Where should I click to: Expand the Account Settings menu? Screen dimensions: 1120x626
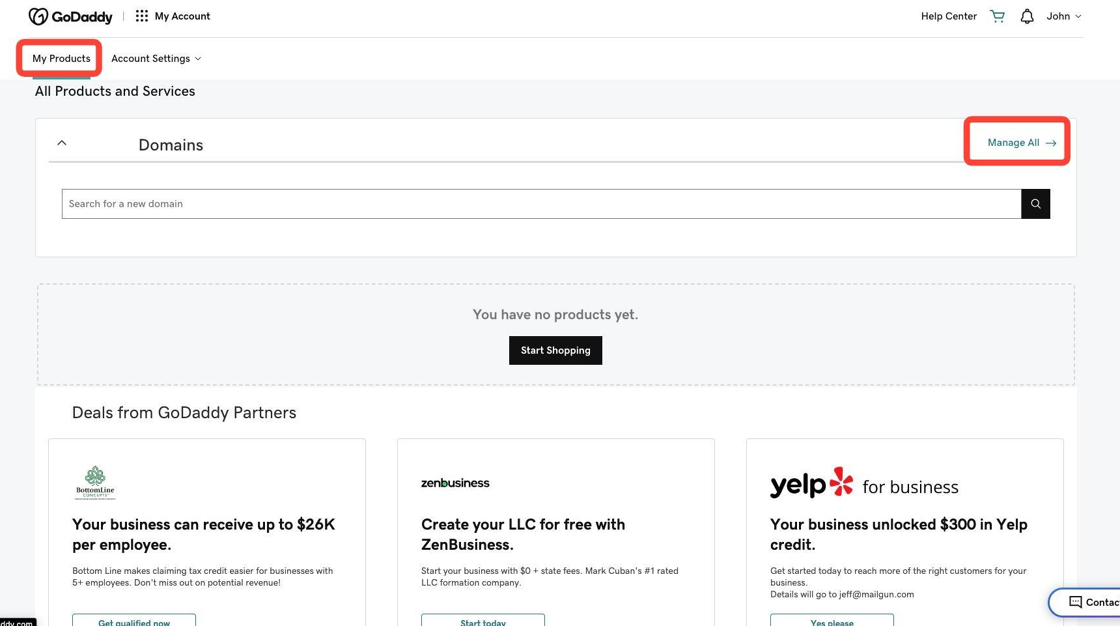click(156, 59)
